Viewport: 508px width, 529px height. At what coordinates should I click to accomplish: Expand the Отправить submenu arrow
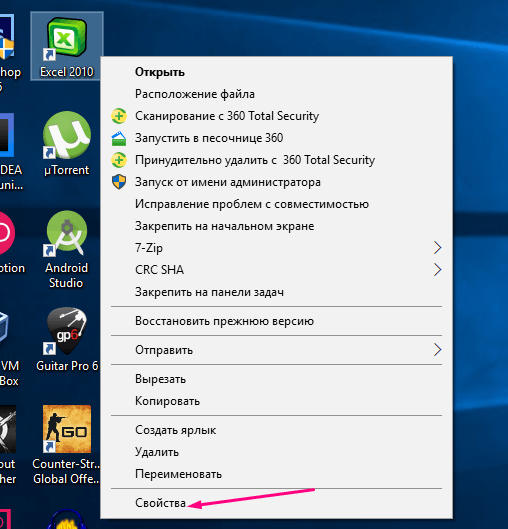pyautogui.click(x=438, y=350)
